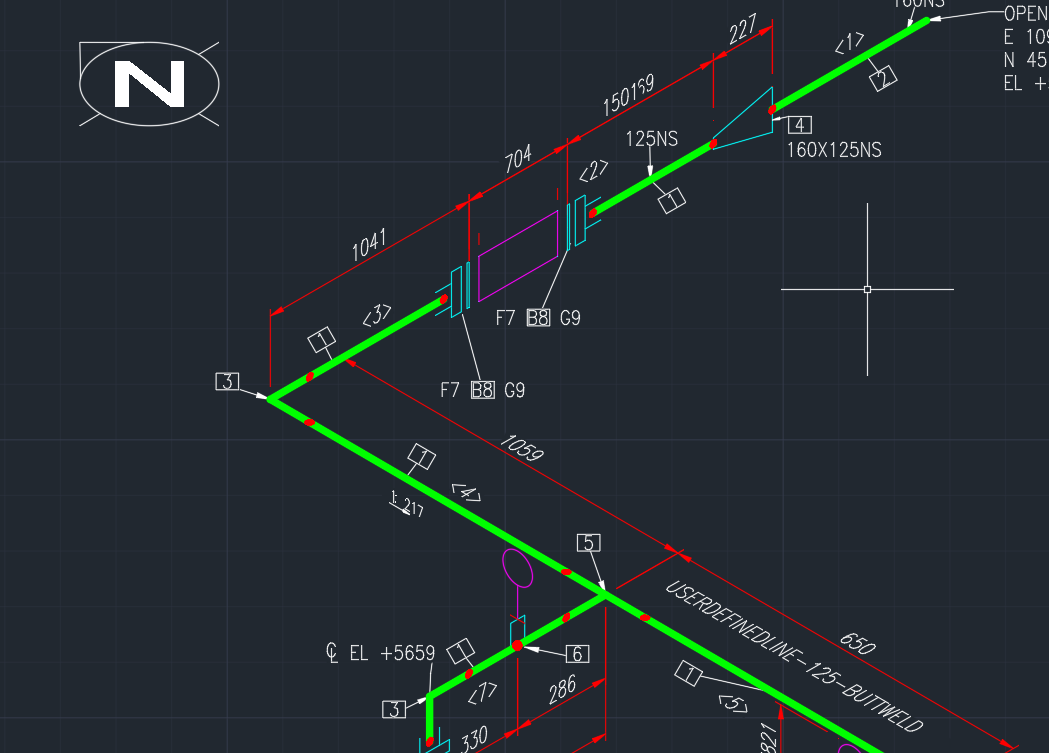Click the green pipe segment at <2>
This screenshot has width=1049, height=753.
click(653, 177)
